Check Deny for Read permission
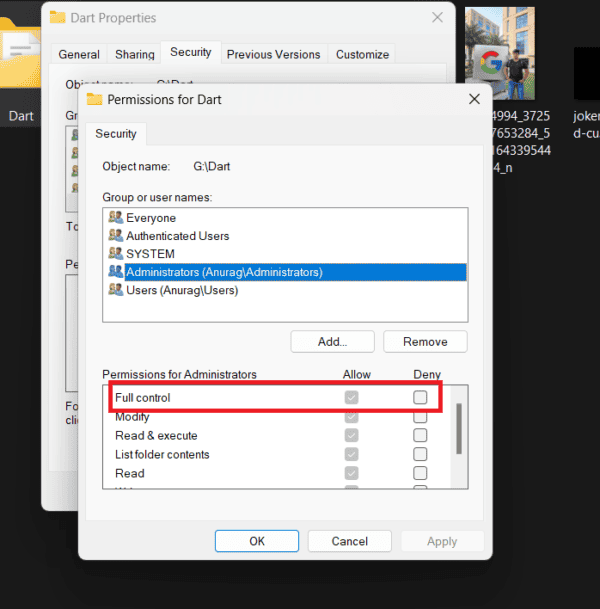This screenshot has height=609, width=600. point(420,473)
